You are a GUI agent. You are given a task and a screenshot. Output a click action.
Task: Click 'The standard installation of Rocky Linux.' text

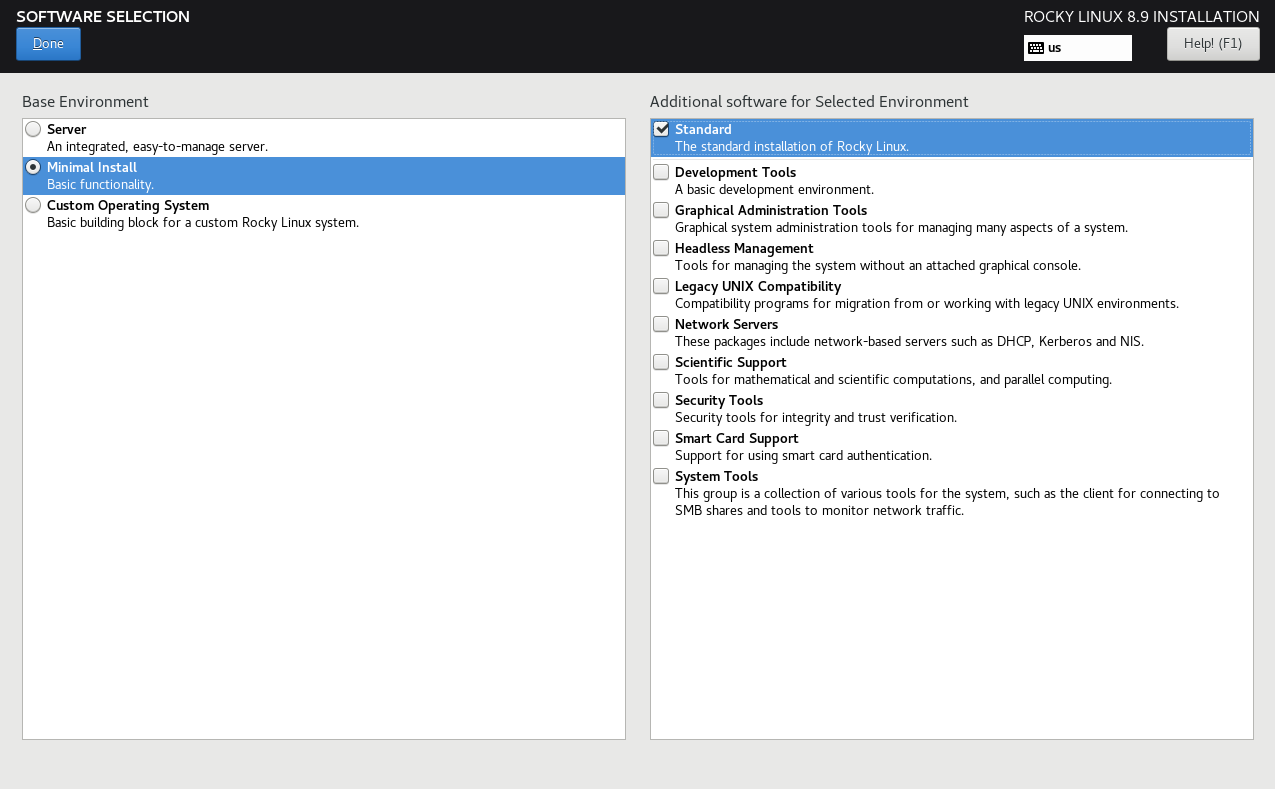click(792, 147)
